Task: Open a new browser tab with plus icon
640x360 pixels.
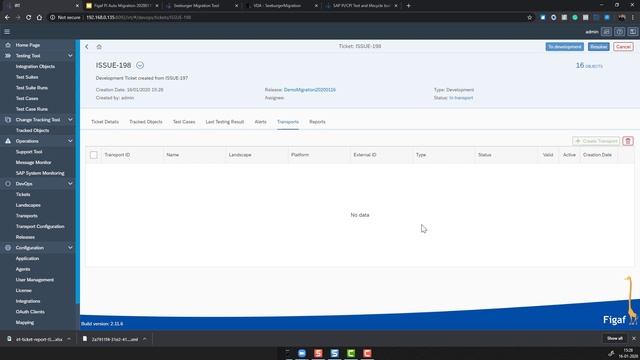Action: pyautogui.click(x=408, y=6)
